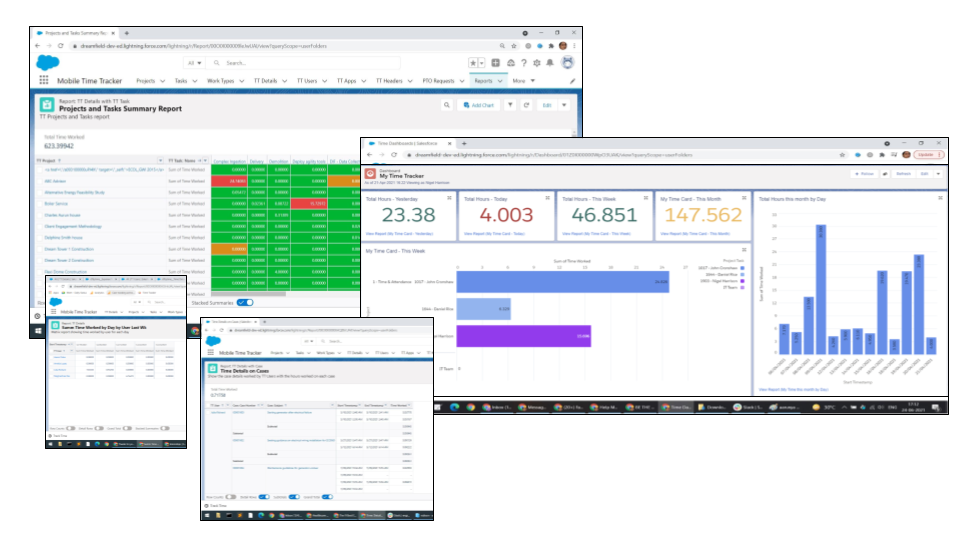Image resolution: width=960 pixels, height=540 pixels.
Task: Open View Report (My Time this month by Day)
Action: click(x=793, y=389)
